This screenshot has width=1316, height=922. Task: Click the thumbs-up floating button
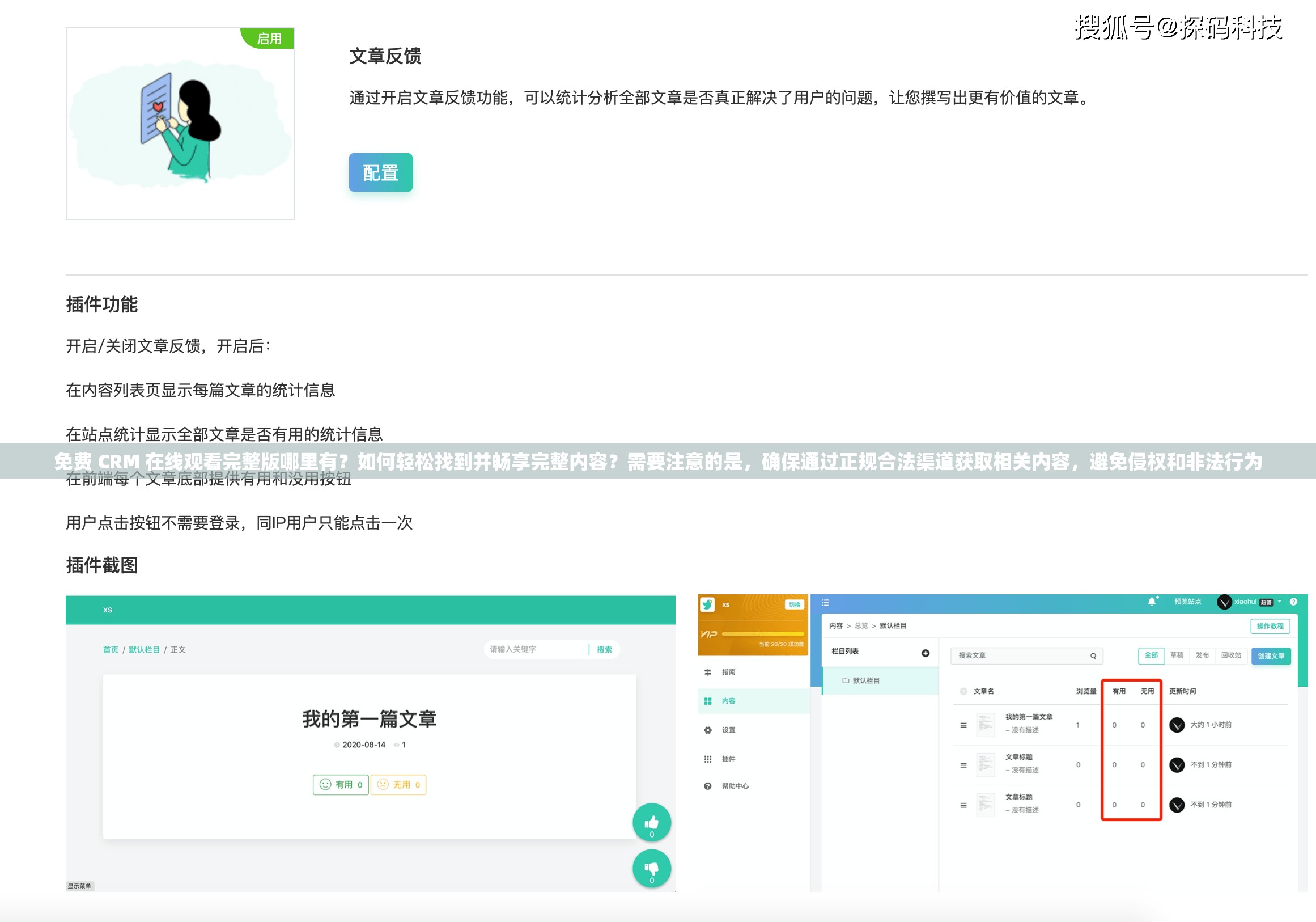pyautogui.click(x=652, y=823)
